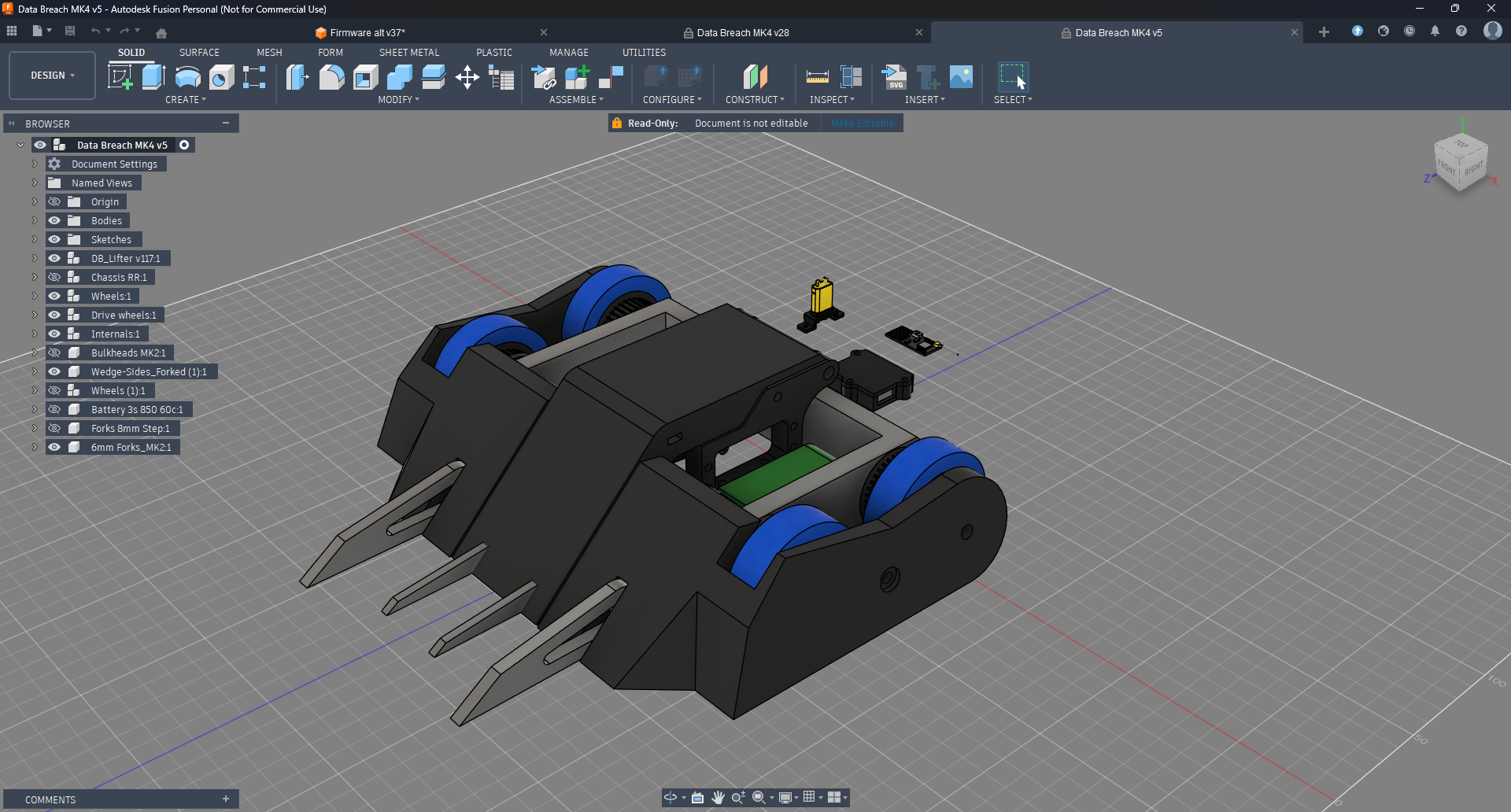The image size is (1511, 812).
Task: Open the DESIGN workspace dropdown
Action: click(52, 76)
